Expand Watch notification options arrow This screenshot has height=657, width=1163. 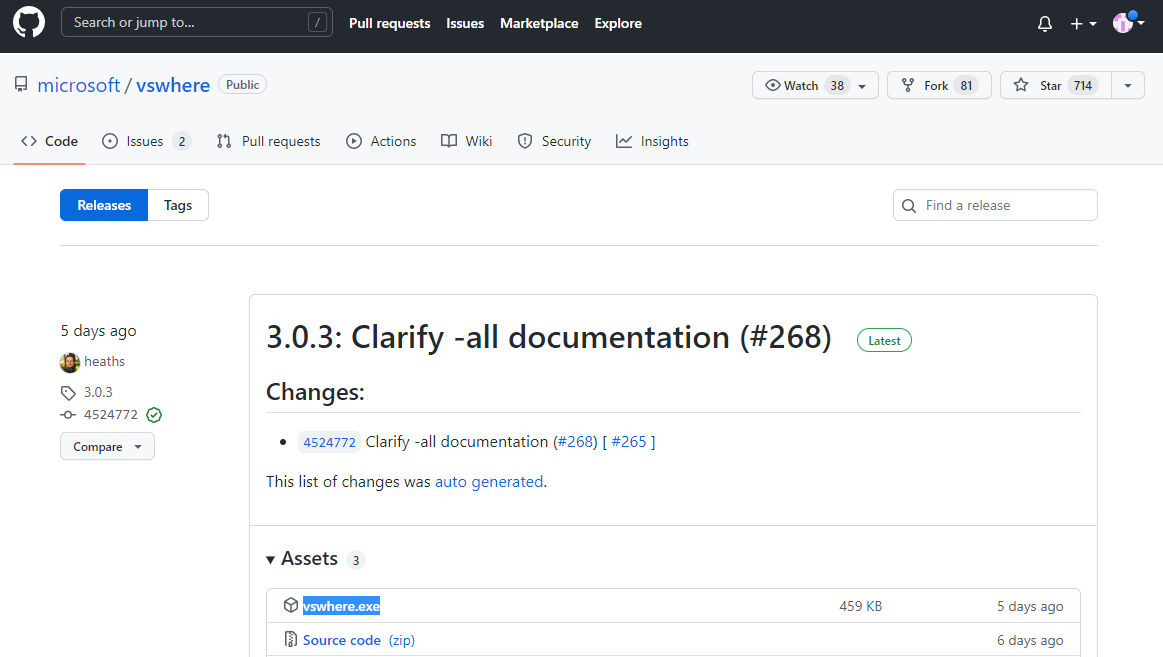pyautogui.click(x=863, y=86)
